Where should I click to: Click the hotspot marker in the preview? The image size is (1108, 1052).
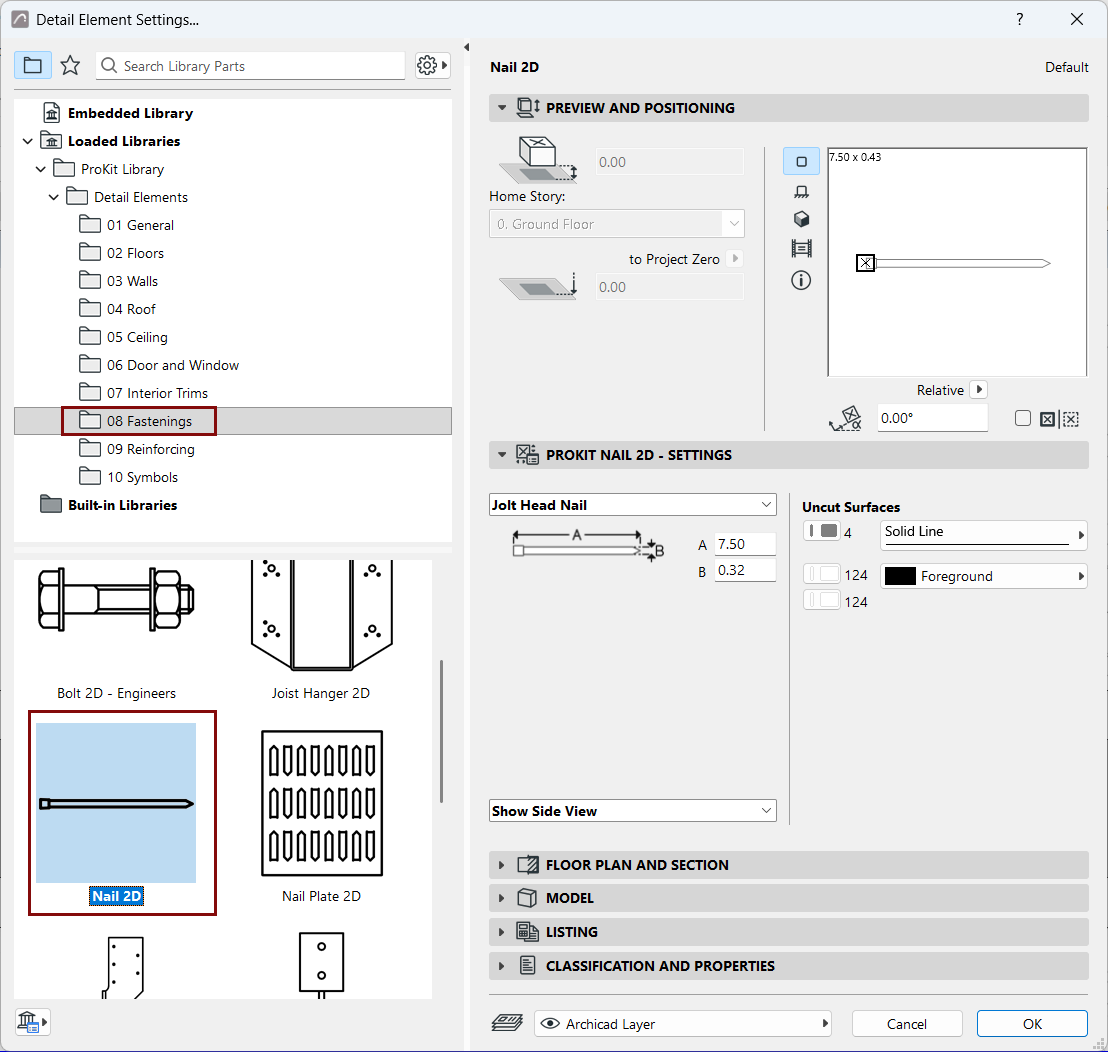pos(865,263)
